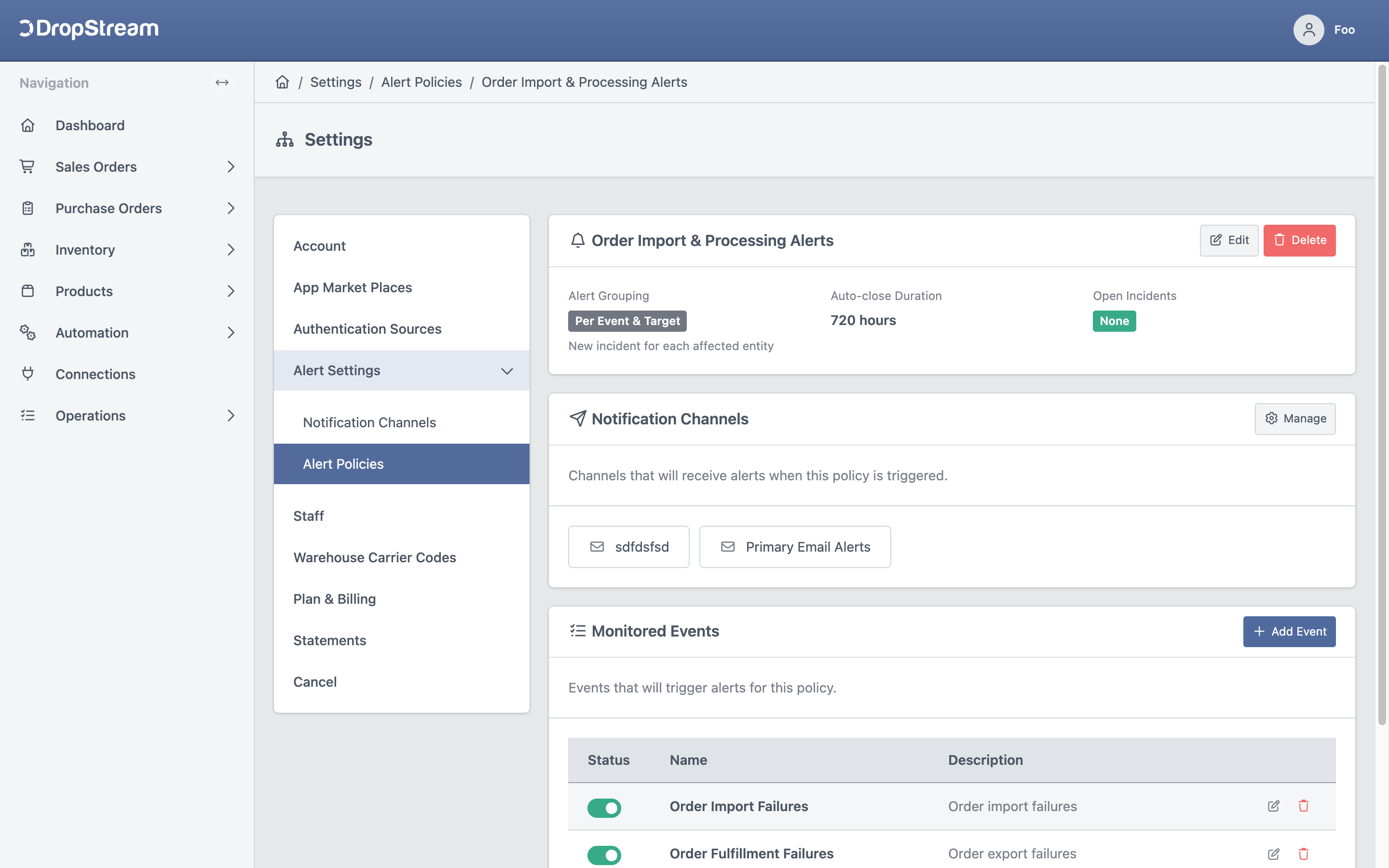Click the Status column header
Image resolution: width=1389 pixels, height=868 pixels.
[608, 760]
